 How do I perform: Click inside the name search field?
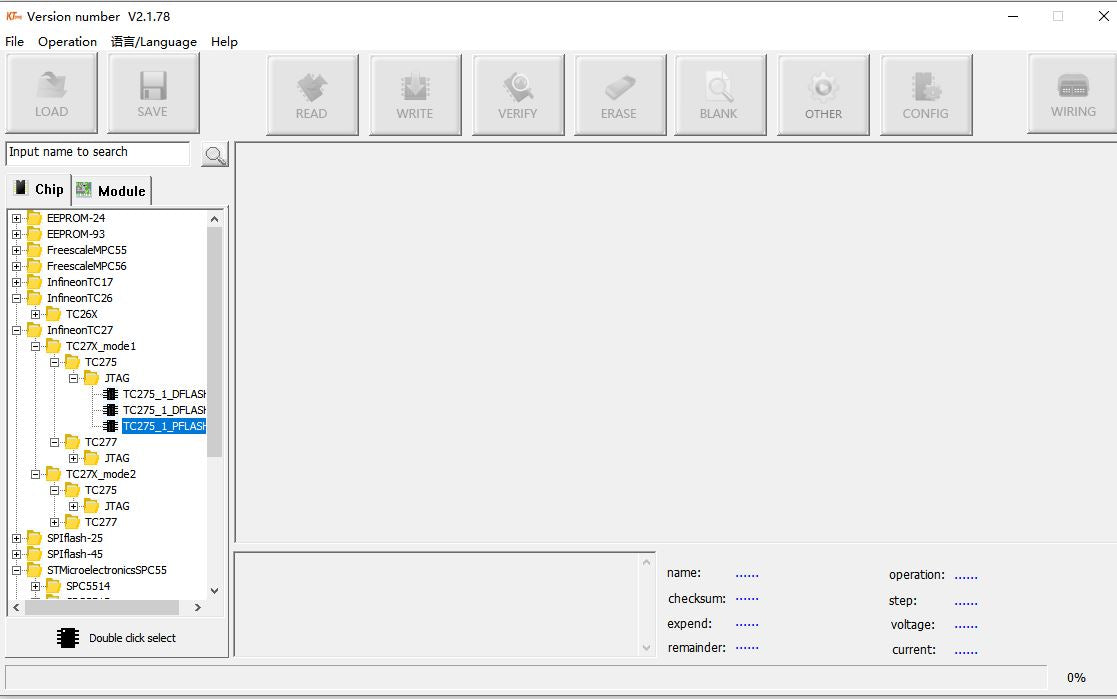(95, 153)
